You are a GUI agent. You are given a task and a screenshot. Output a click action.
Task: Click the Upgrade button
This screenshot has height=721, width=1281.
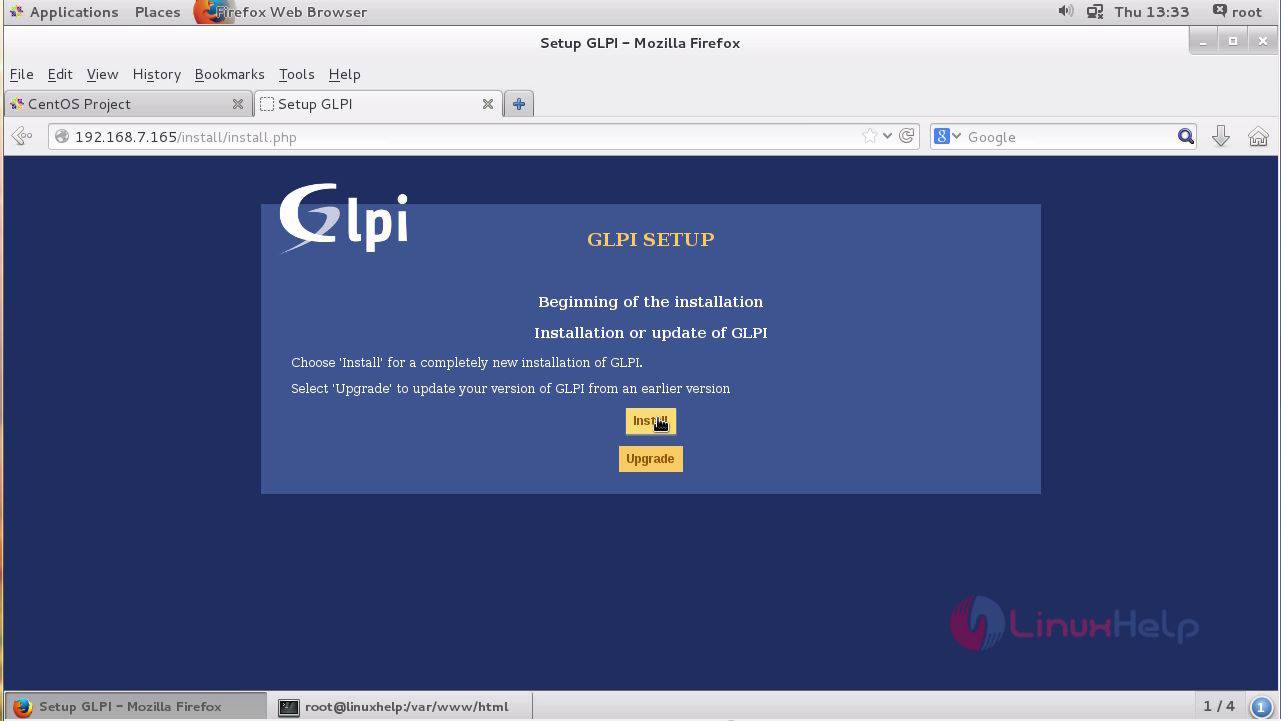pyautogui.click(x=650, y=459)
